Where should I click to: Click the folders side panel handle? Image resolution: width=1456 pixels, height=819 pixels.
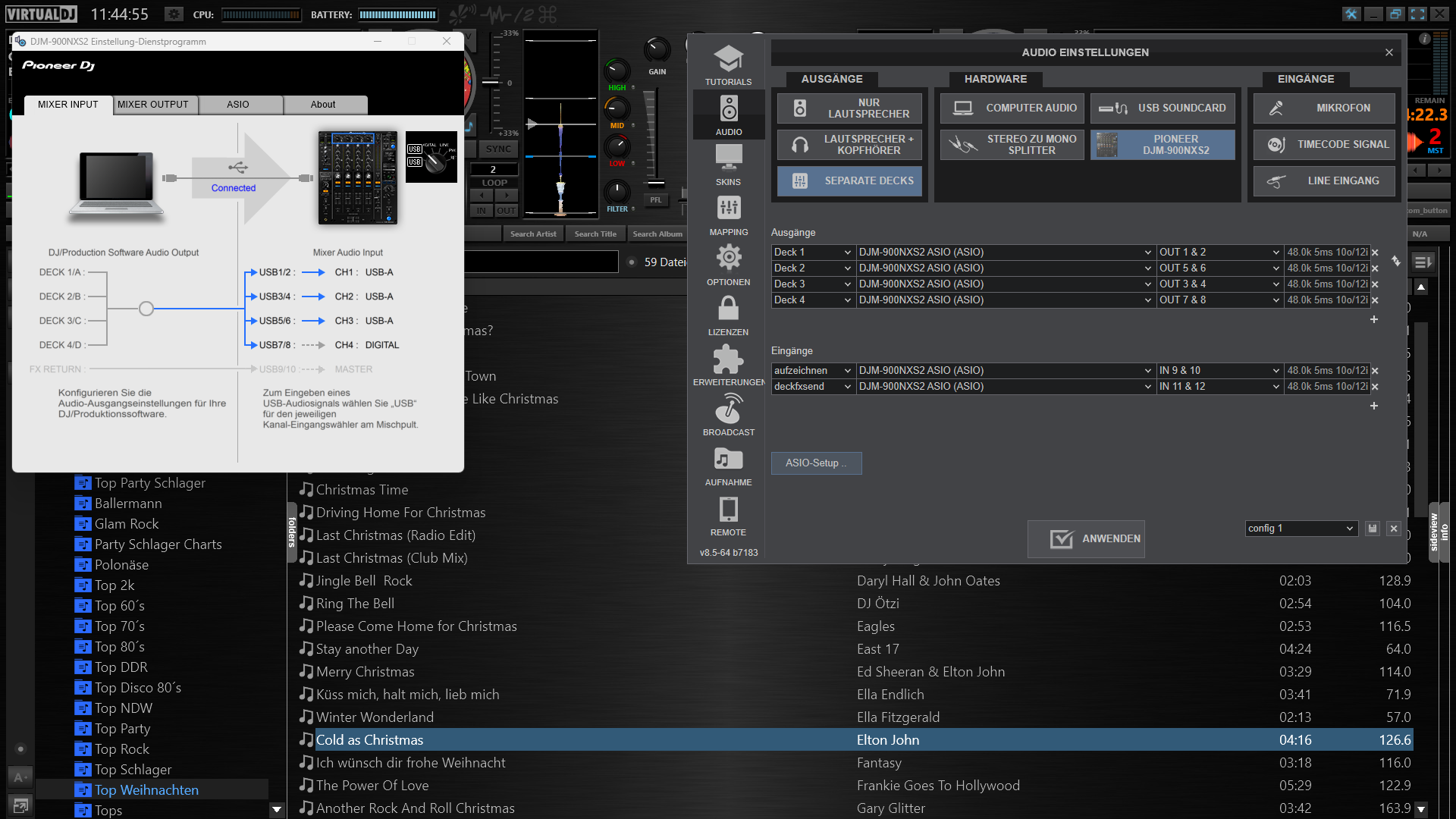point(292,532)
